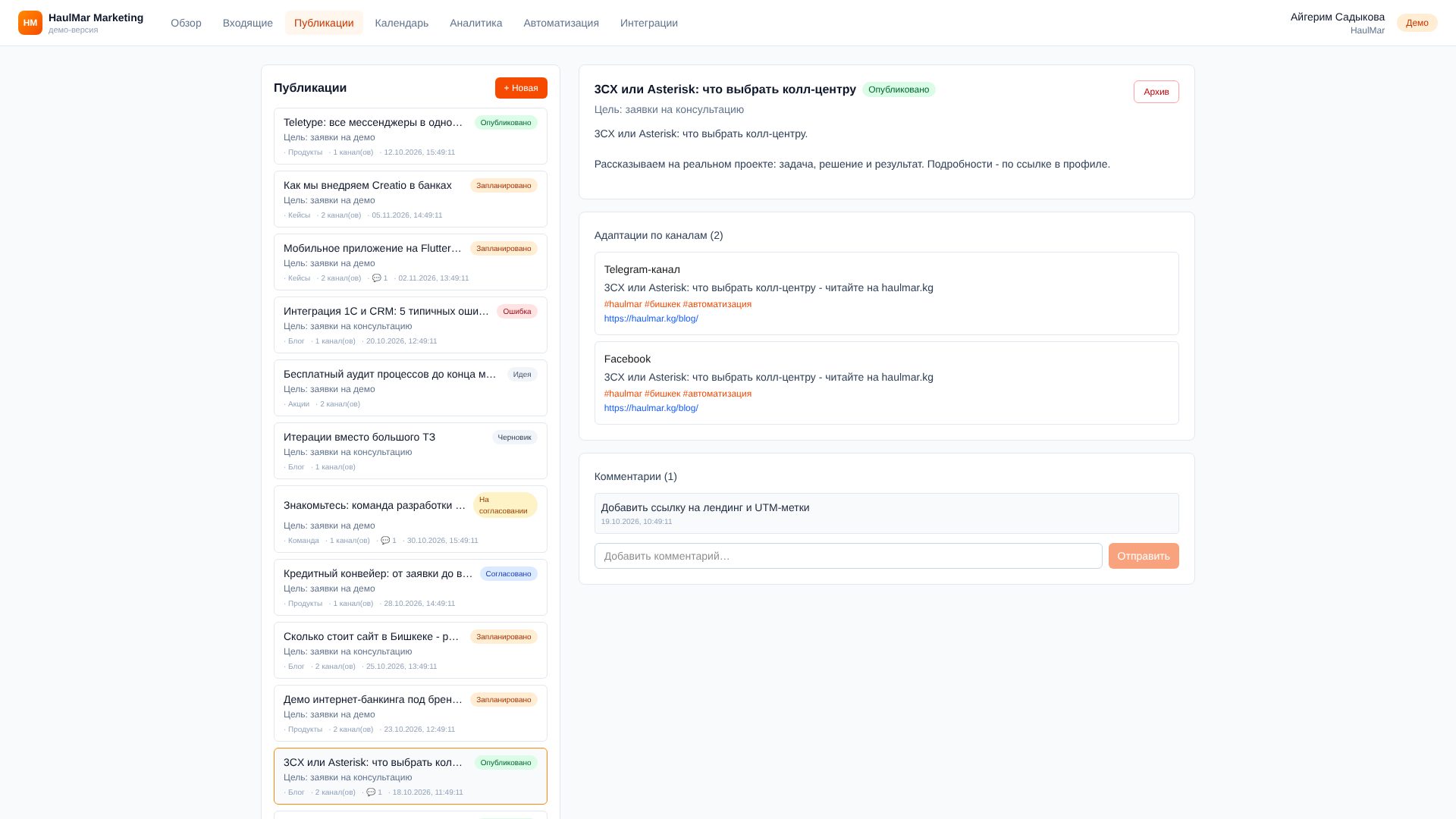Click the Демо badge in header
1456x819 pixels.
point(1417,23)
